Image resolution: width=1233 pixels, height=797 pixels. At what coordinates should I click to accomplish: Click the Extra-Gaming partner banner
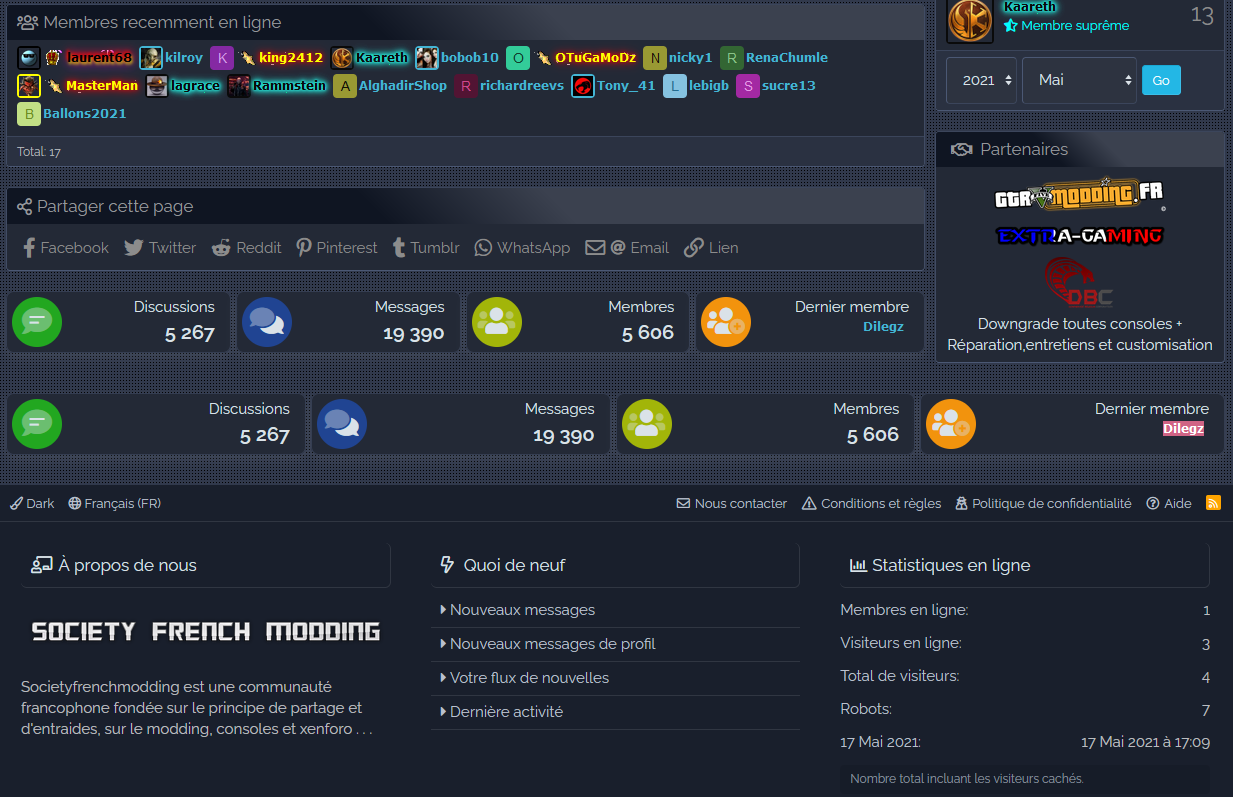(1079, 236)
